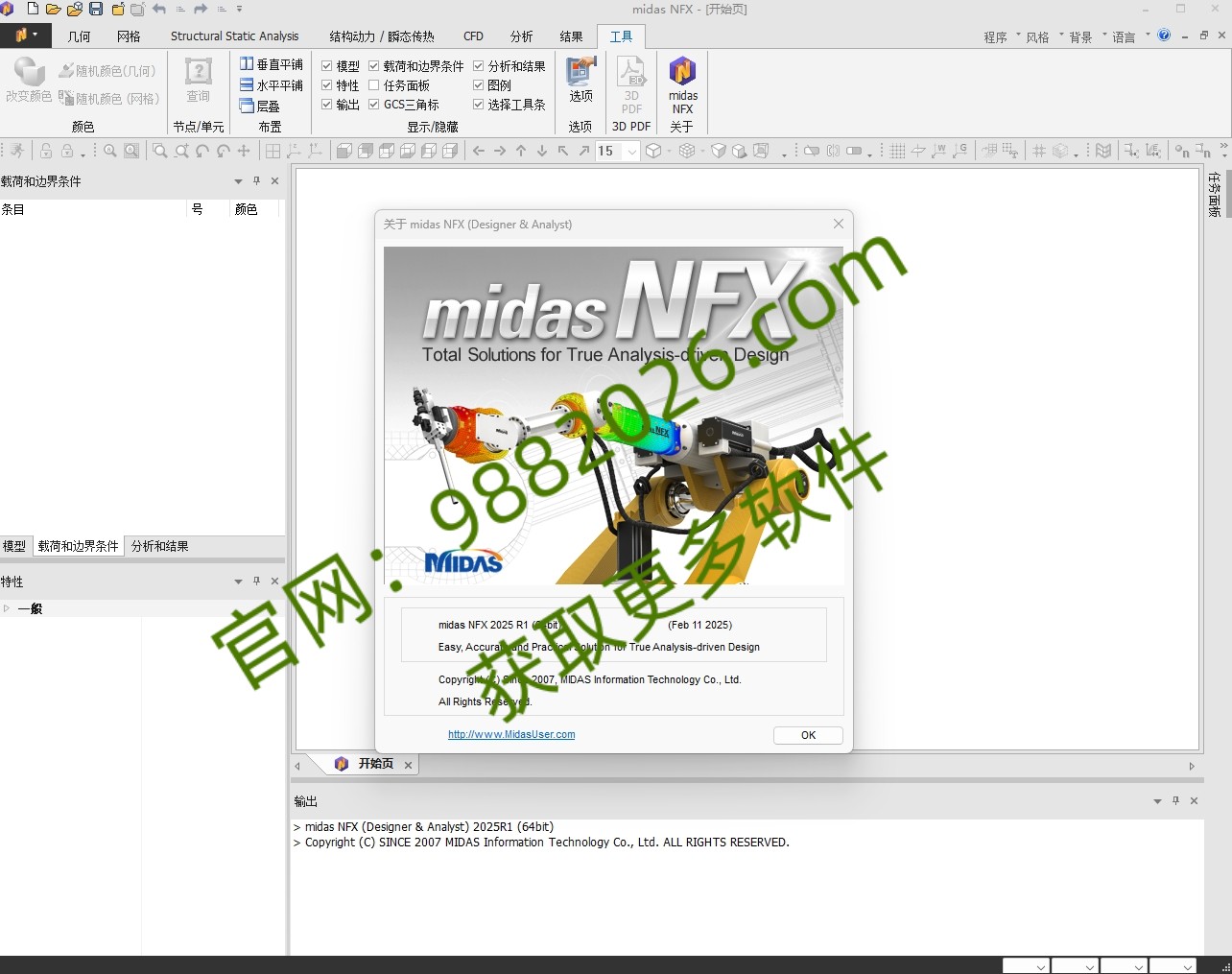The width and height of the screenshot is (1232, 974).
Task: Switch to the 分析和结果 bottom tab
Action: click(159, 546)
